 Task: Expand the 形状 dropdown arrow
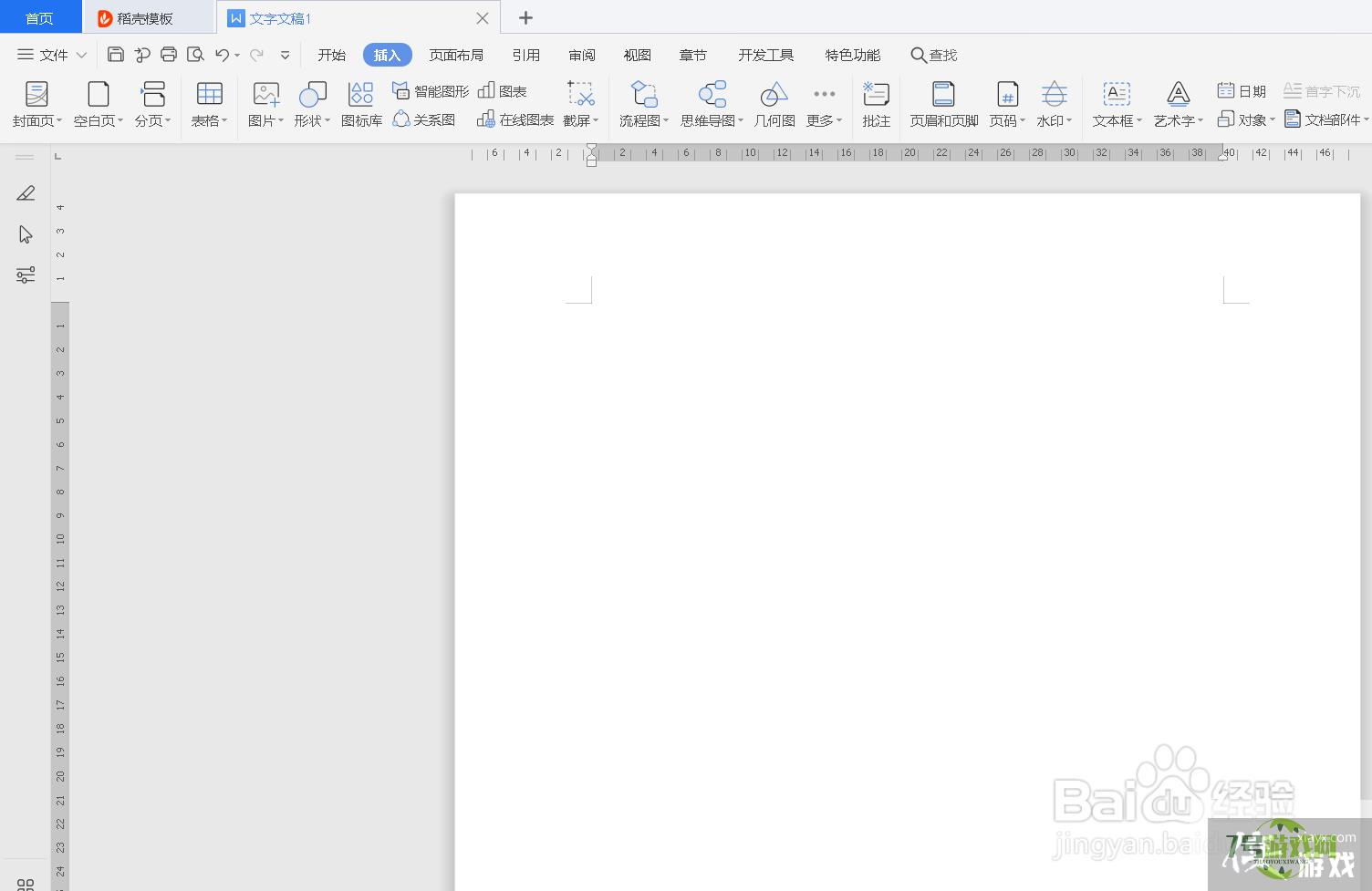pyautogui.click(x=327, y=120)
